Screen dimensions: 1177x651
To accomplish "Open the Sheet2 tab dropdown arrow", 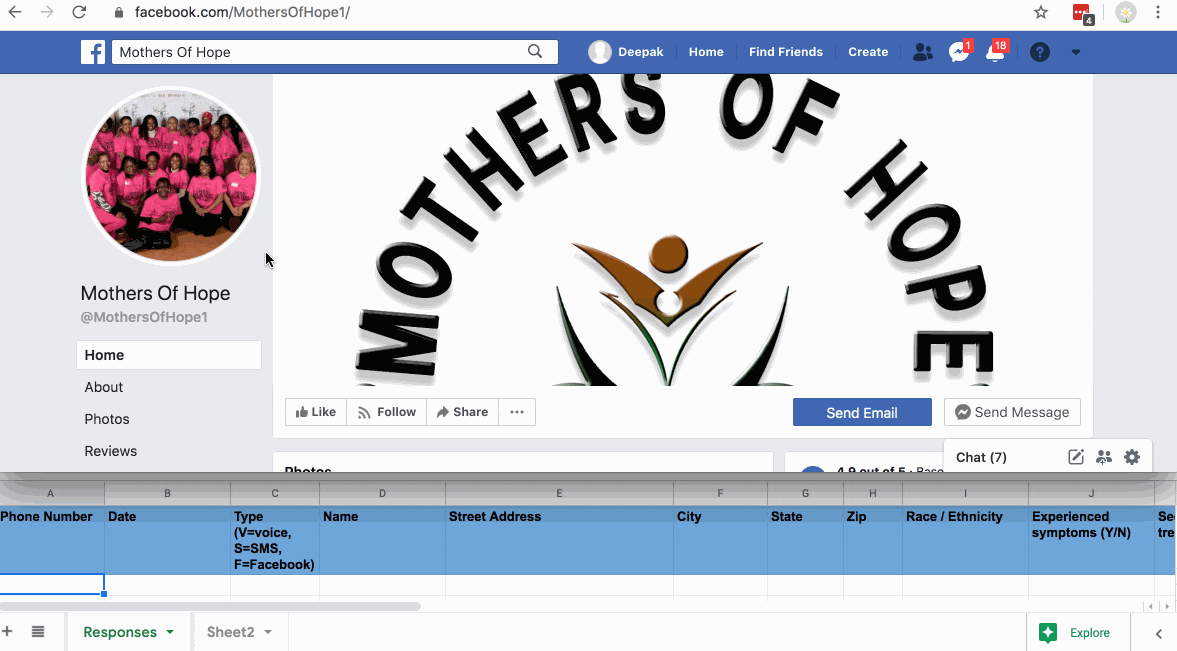I will [x=268, y=632].
